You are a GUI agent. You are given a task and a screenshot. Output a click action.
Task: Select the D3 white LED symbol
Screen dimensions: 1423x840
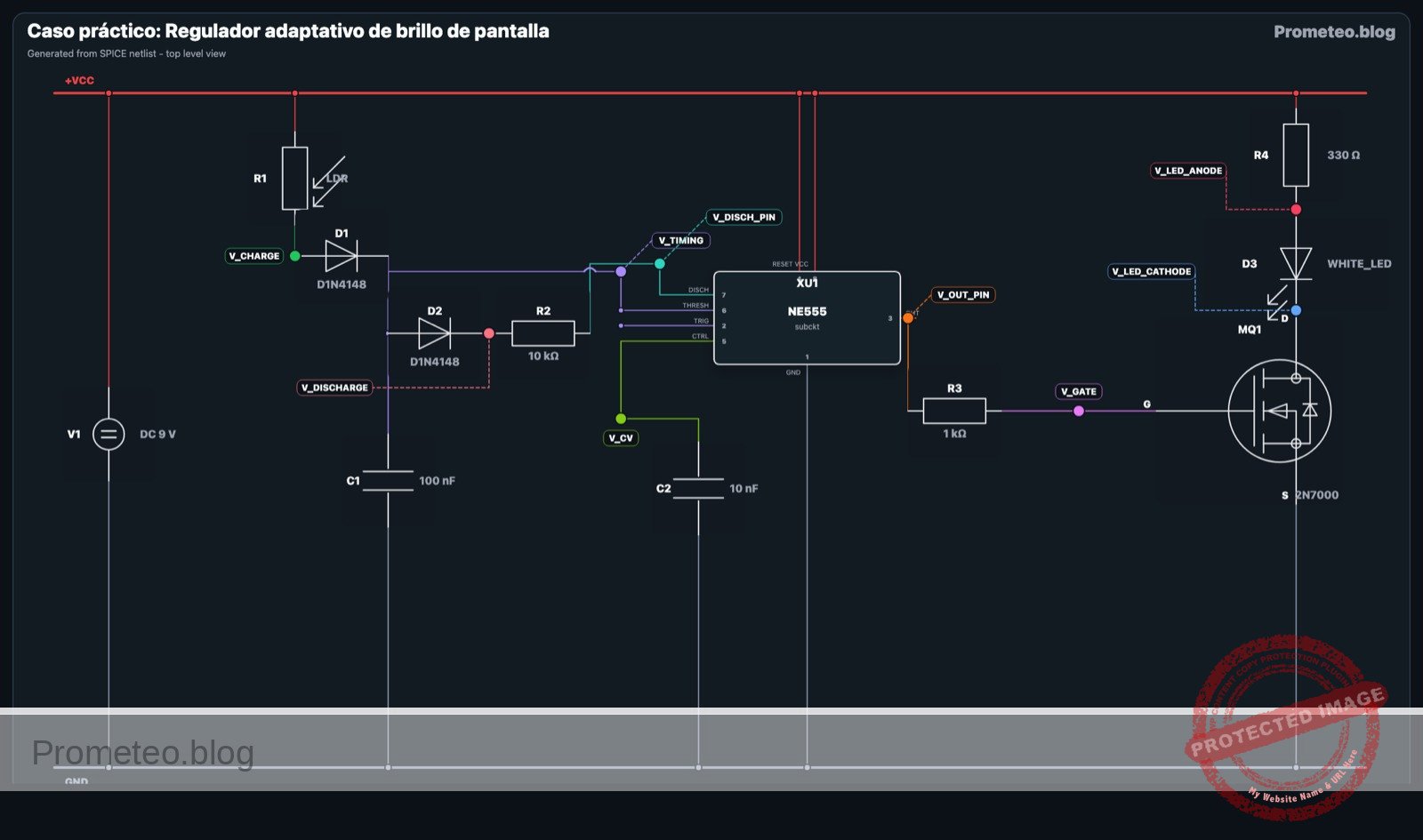pyautogui.click(x=1296, y=264)
